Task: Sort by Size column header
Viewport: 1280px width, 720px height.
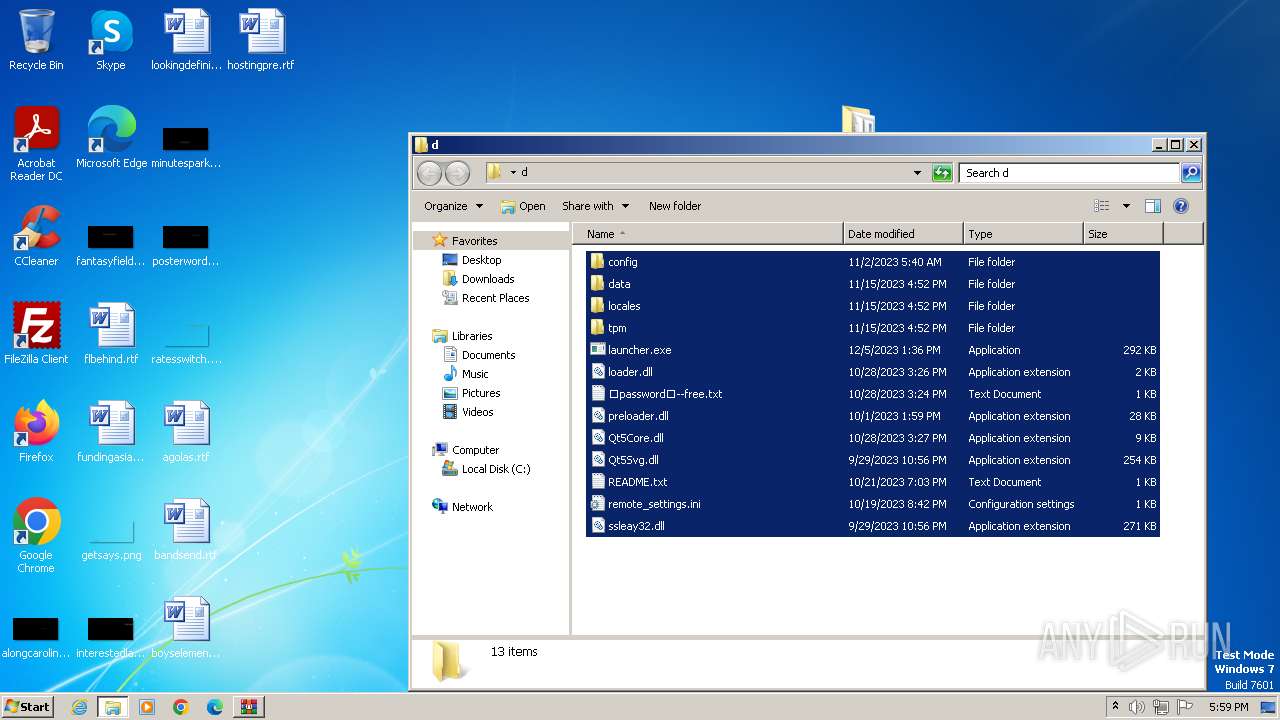Action: tap(1123, 234)
